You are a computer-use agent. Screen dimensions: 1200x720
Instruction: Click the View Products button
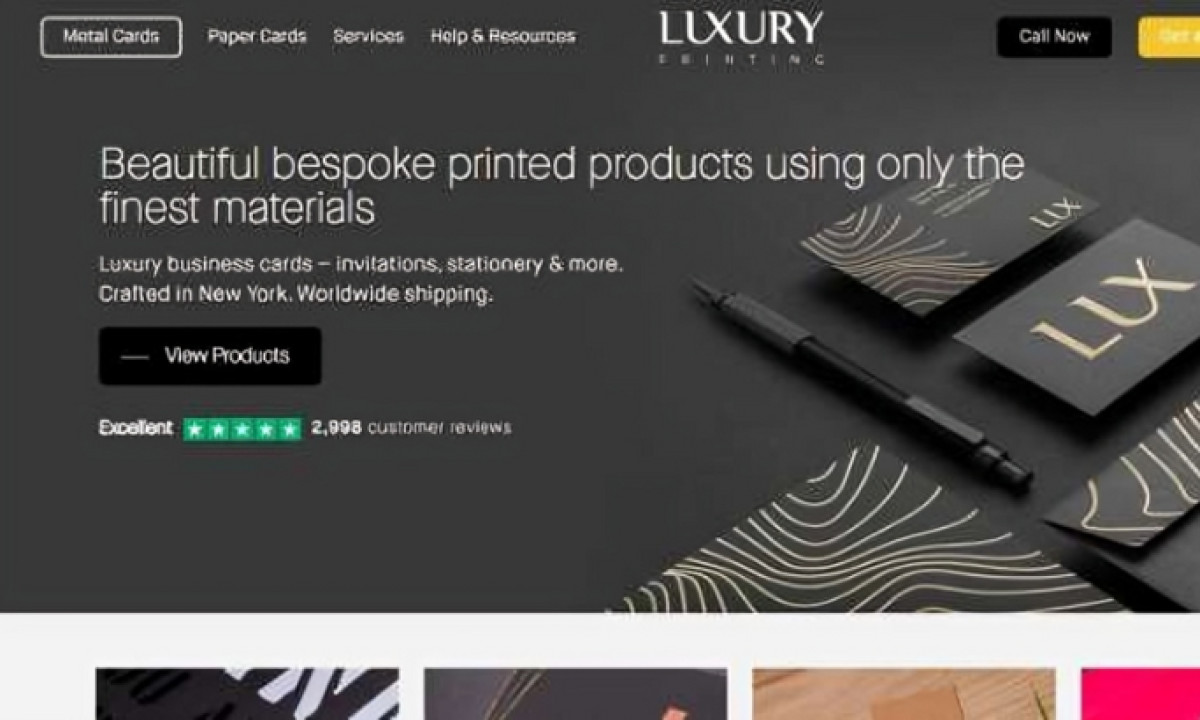(210, 356)
